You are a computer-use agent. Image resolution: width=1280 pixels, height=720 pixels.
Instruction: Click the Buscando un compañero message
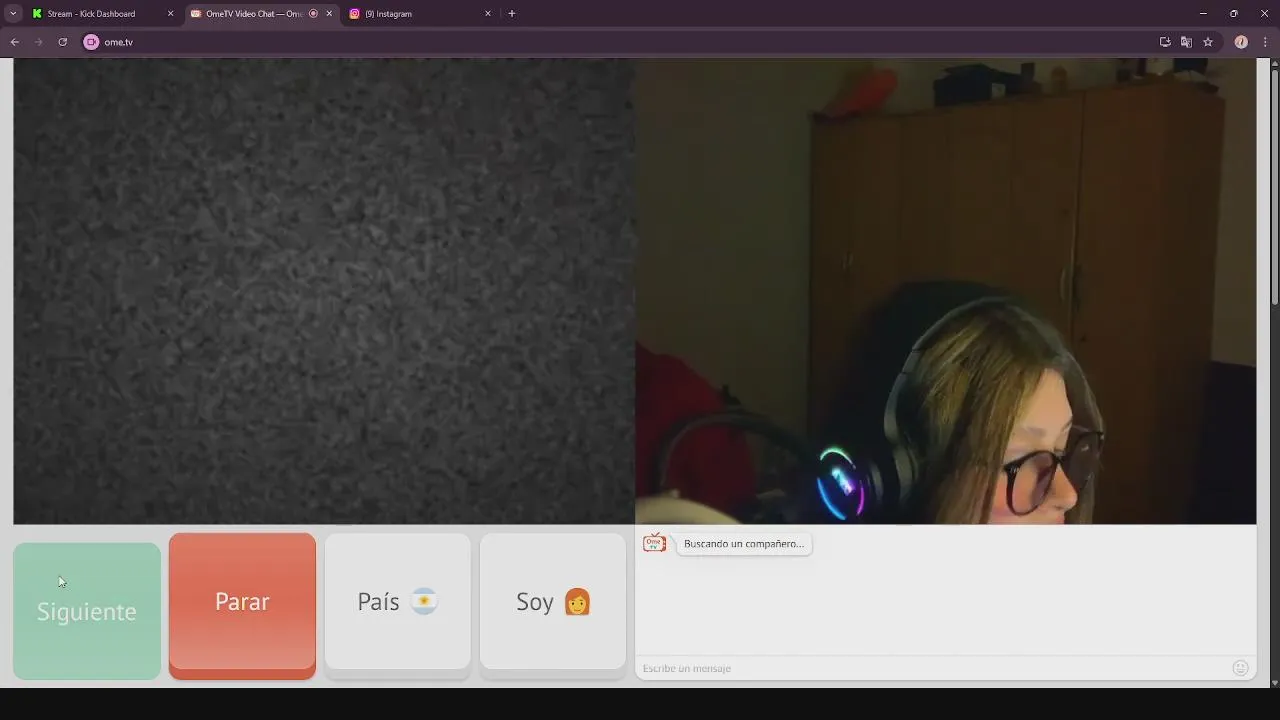point(744,544)
